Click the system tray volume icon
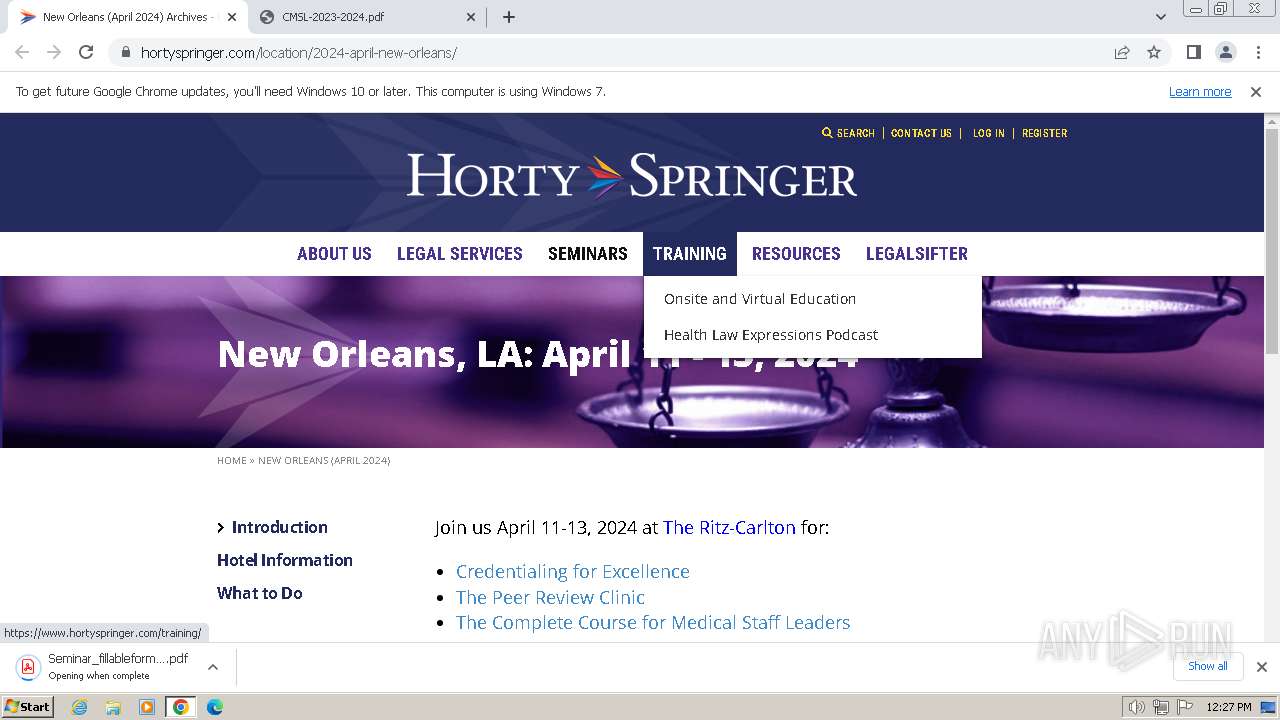Screen dimensions: 1280x720 click(x=1137, y=707)
